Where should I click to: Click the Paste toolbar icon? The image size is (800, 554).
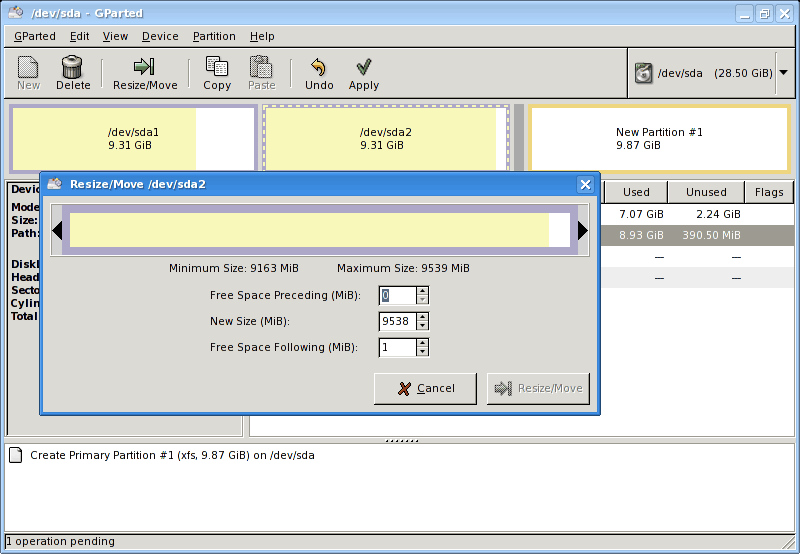(261, 67)
